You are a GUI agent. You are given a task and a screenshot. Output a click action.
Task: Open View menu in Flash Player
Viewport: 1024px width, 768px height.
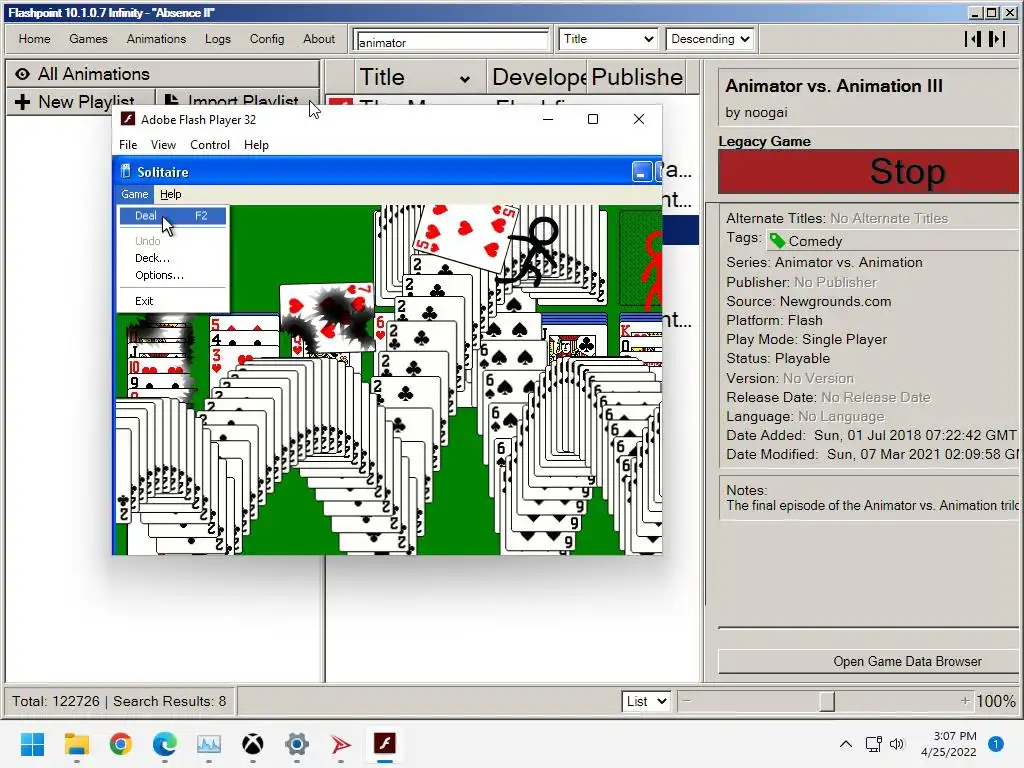163,145
